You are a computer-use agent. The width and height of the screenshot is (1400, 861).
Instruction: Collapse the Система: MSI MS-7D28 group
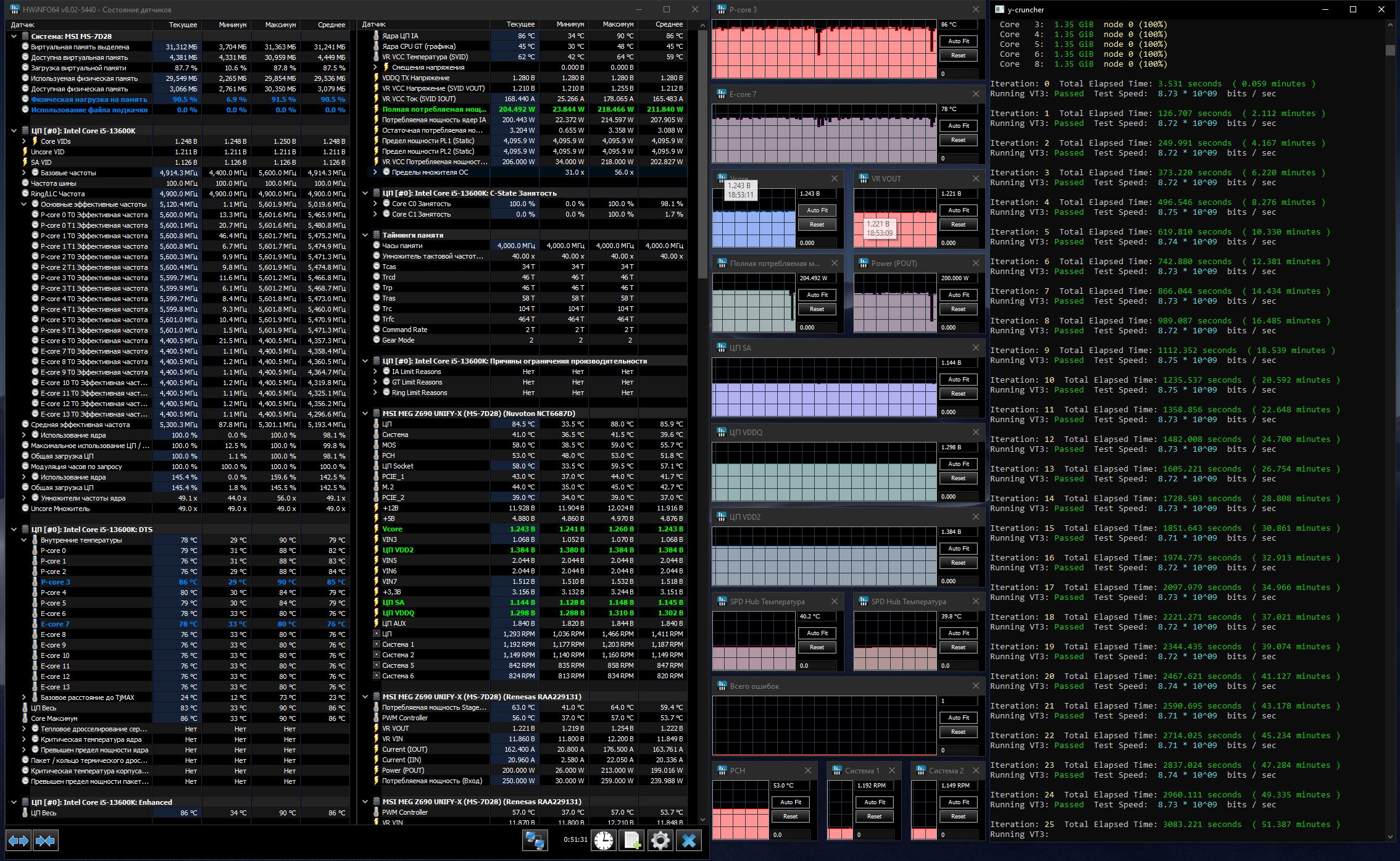point(14,36)
